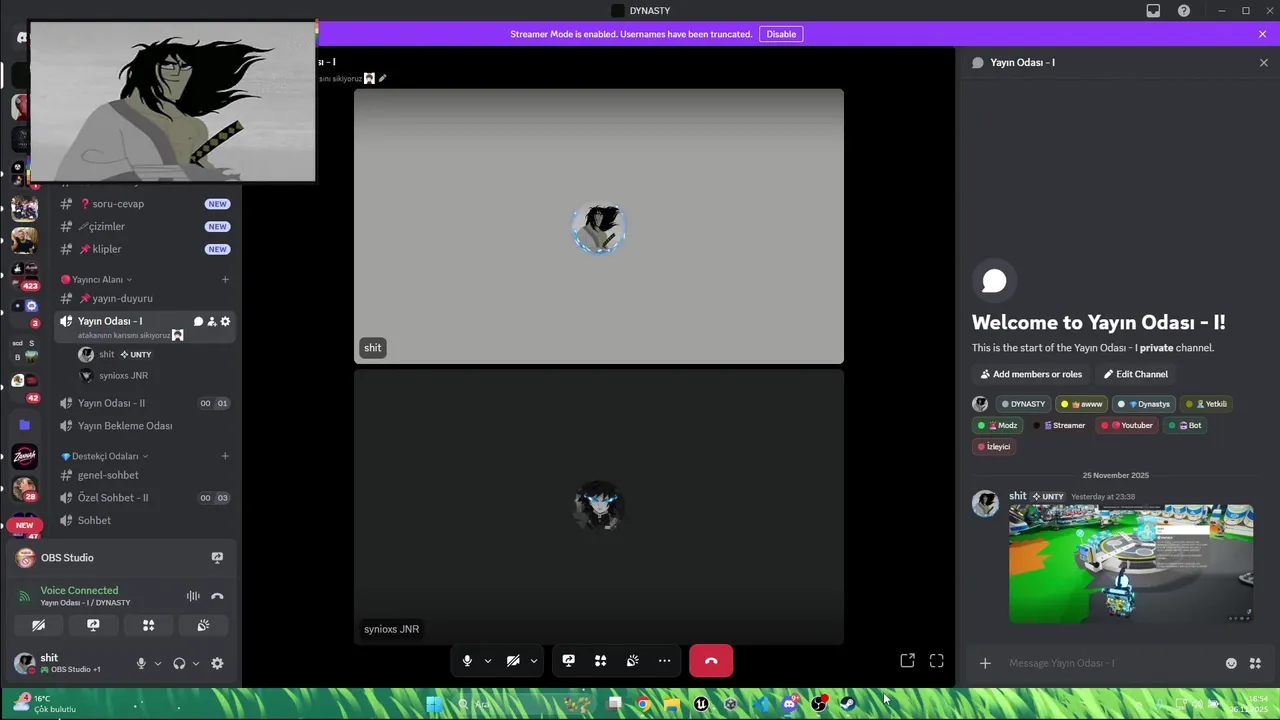Click the Streamer role tag
1280x720 pixels.
pyautogui.click(x=1061, y=425)
